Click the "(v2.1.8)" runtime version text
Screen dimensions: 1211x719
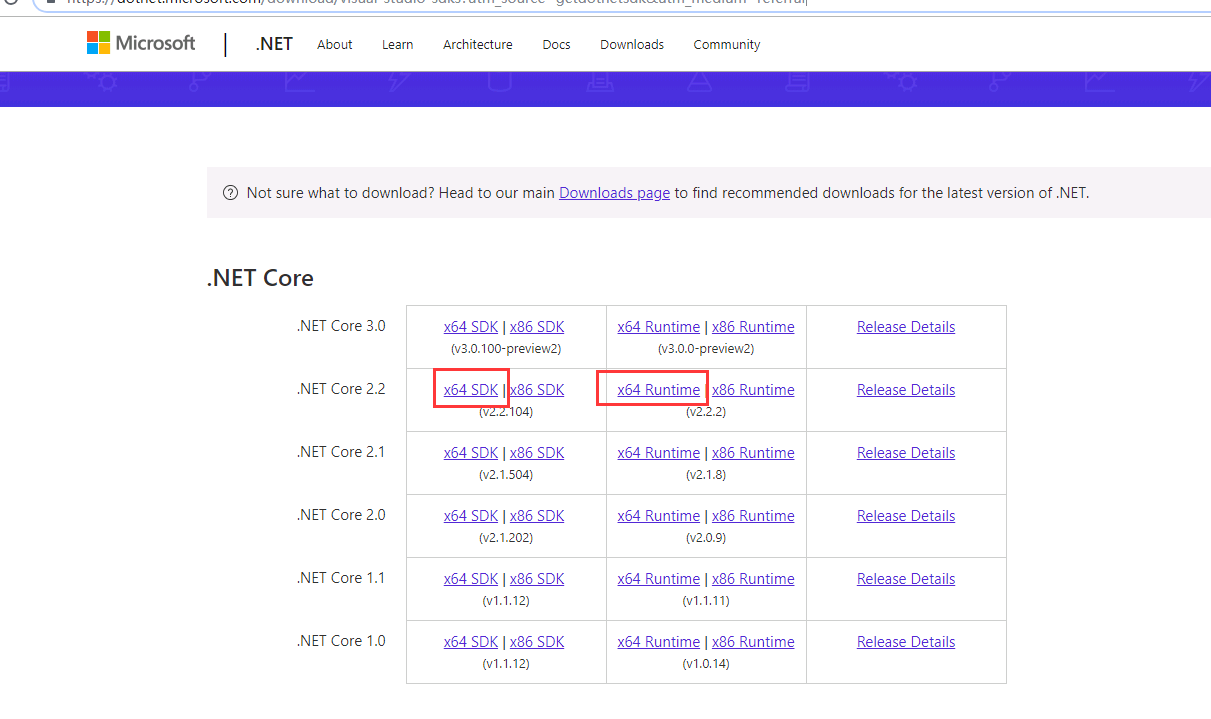point(706,475)
